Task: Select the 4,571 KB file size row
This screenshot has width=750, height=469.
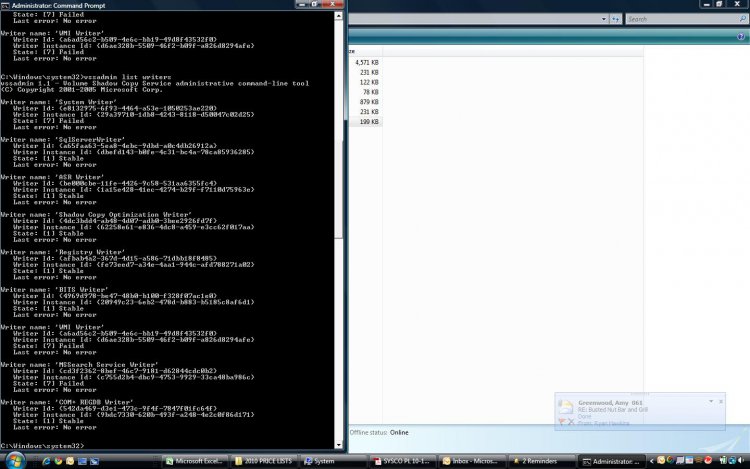Action: coord(366,63)
